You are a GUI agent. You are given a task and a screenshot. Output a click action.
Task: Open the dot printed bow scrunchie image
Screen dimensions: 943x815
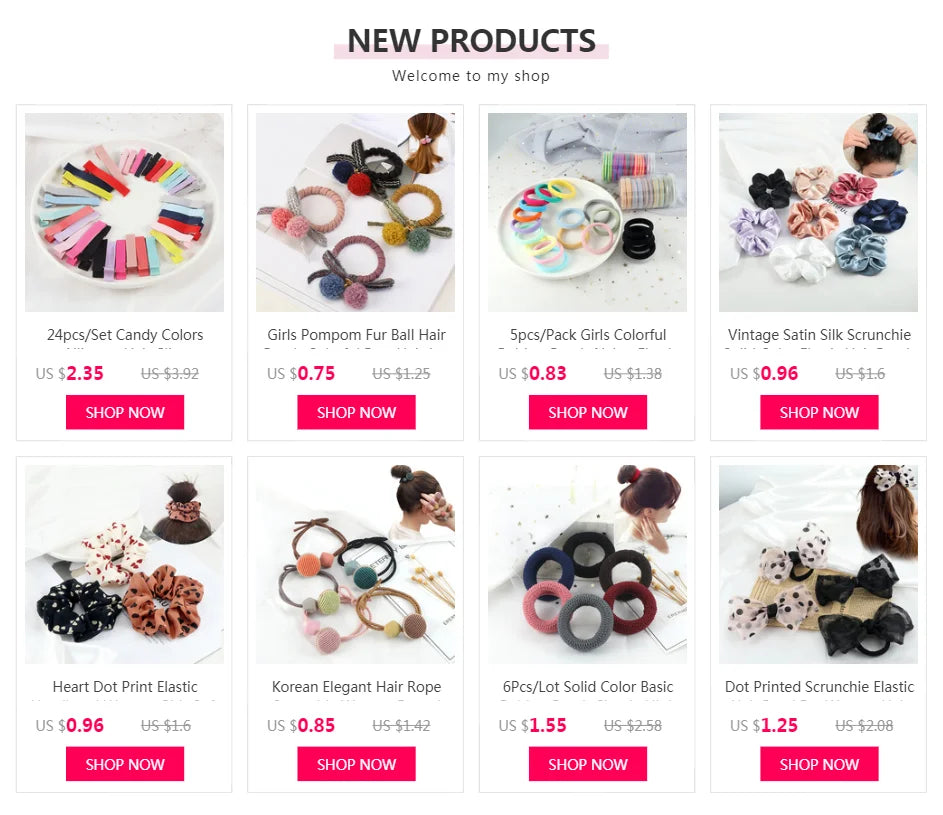[x=819, y=564]
